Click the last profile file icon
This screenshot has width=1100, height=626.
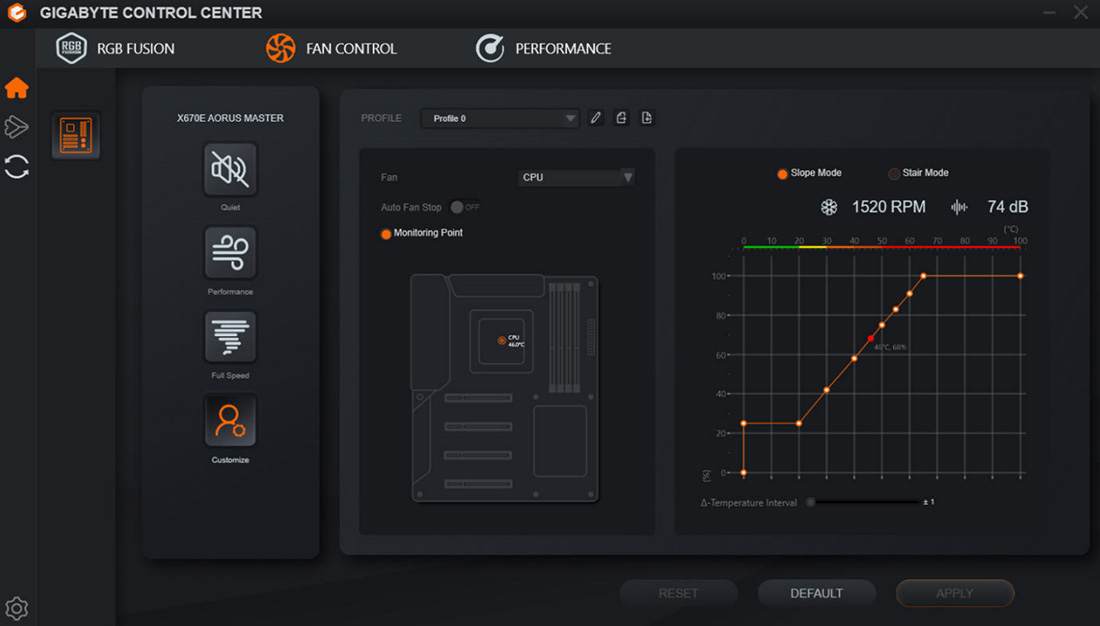coord(647,118)
